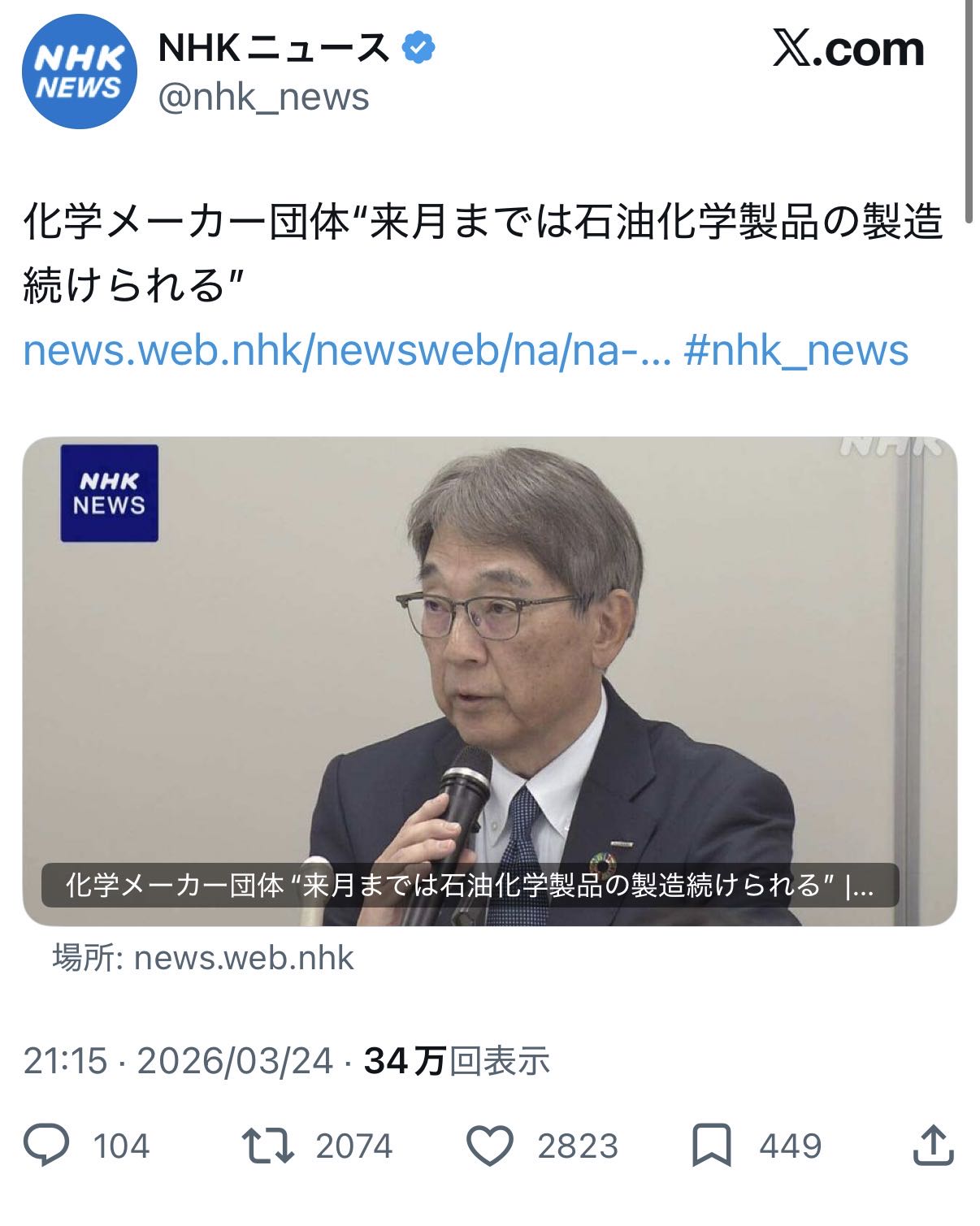
Task: Click the headline caption overlay on image
Action: point(470,885)
